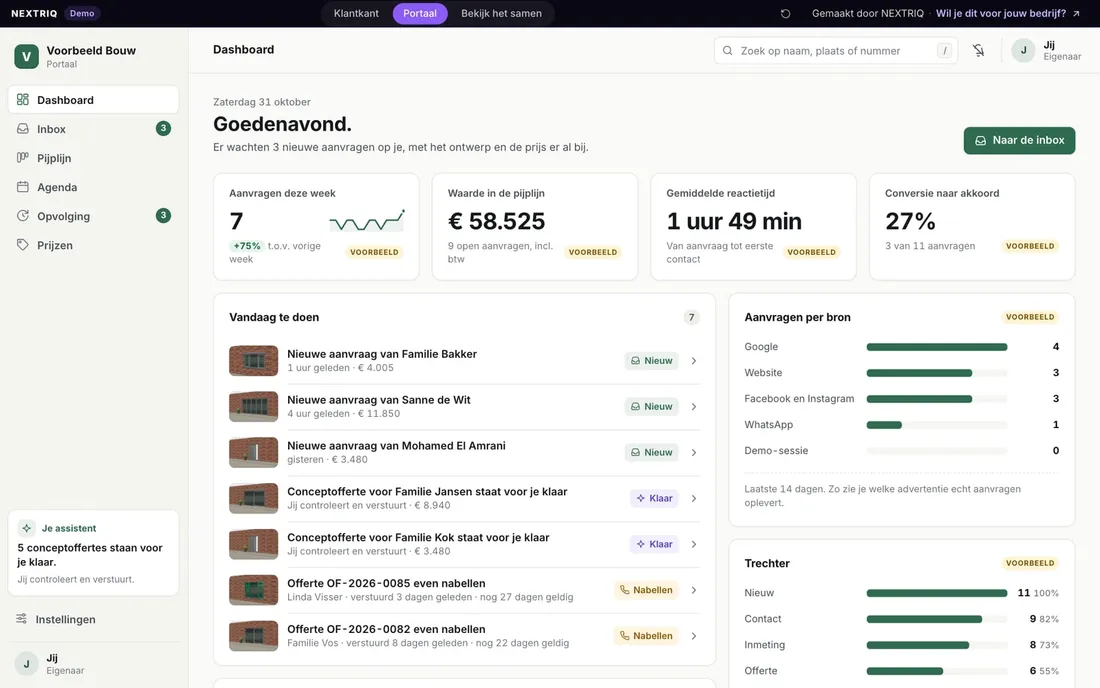Open OF-2026-0082 row chevron
The width and height of the screenshot is (1100, 688).
694,636
